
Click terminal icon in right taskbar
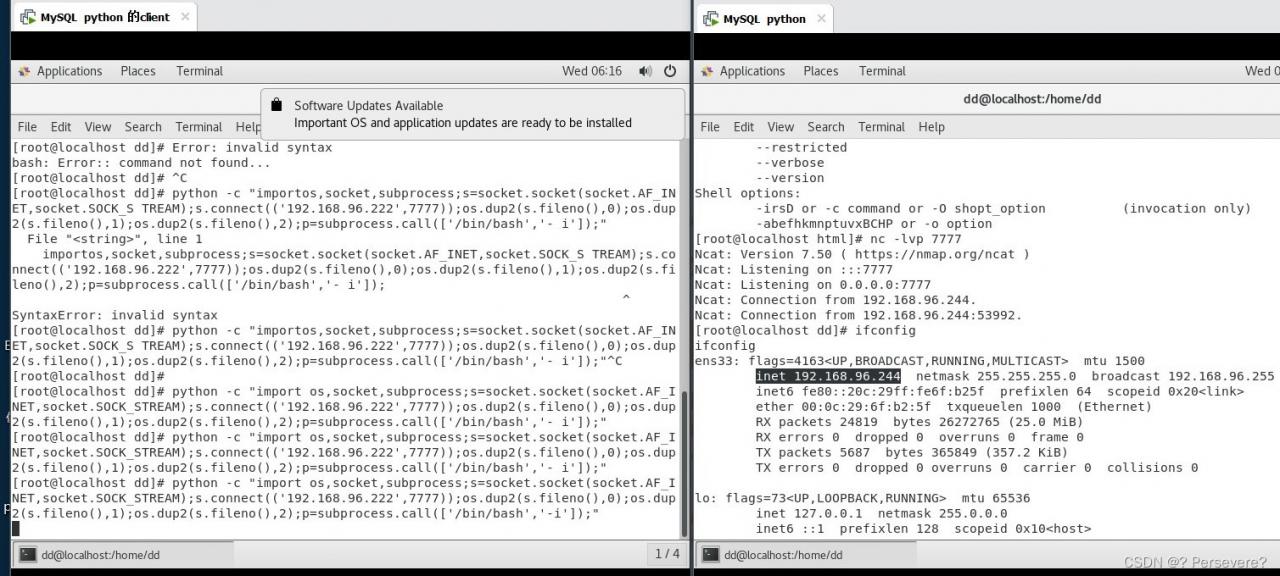[x=711, y=554]
